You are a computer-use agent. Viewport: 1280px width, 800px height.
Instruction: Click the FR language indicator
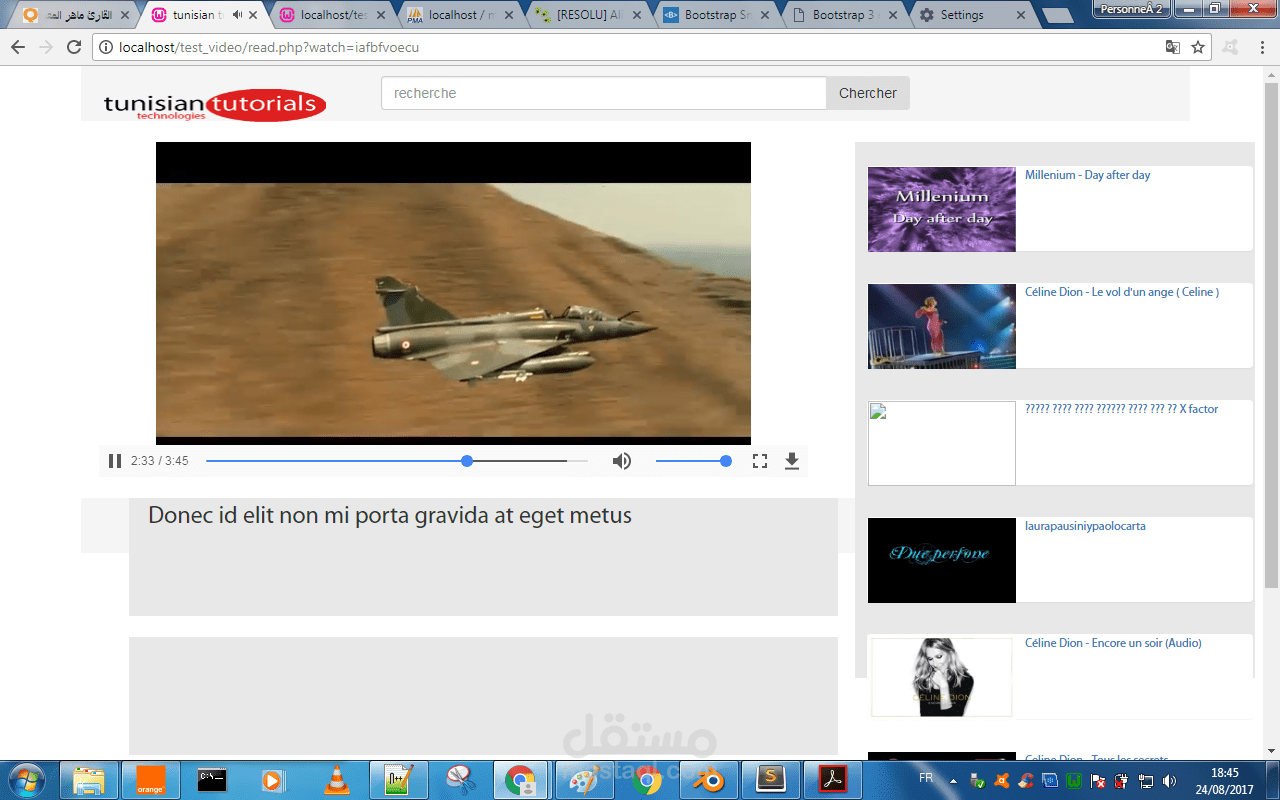(x=926, y=778)
